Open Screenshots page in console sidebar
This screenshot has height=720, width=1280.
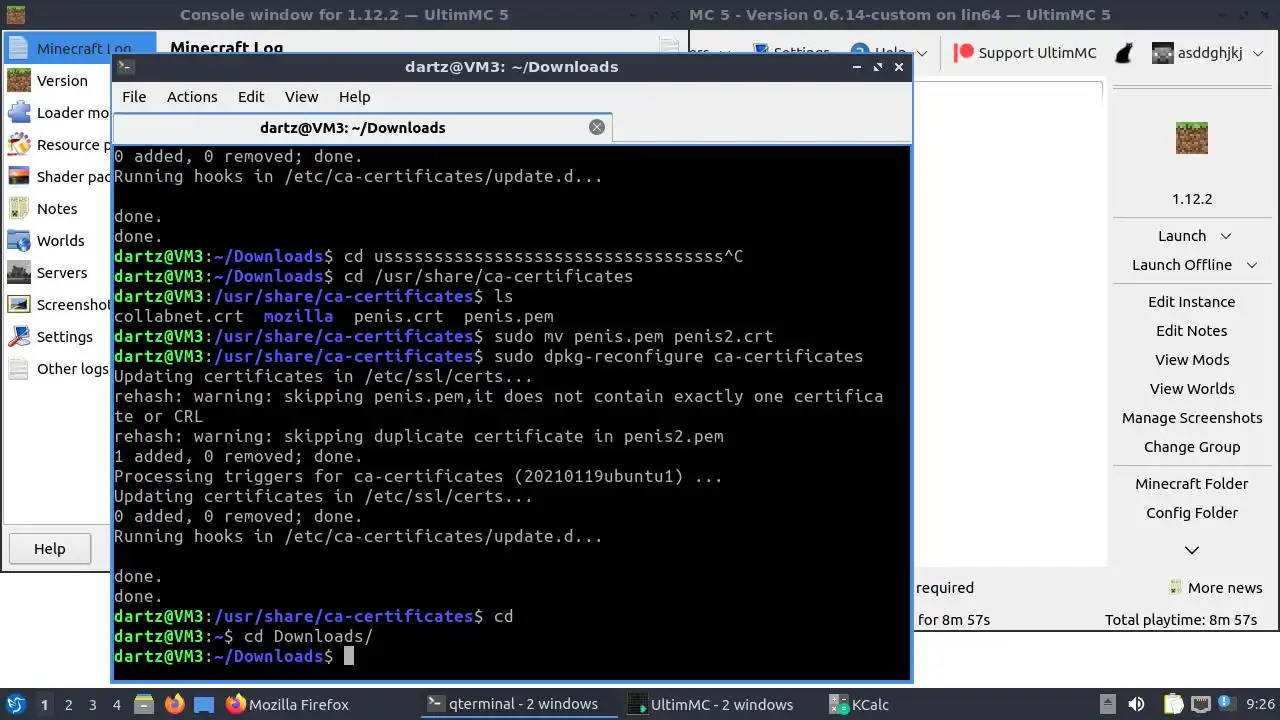click(58, 305)
